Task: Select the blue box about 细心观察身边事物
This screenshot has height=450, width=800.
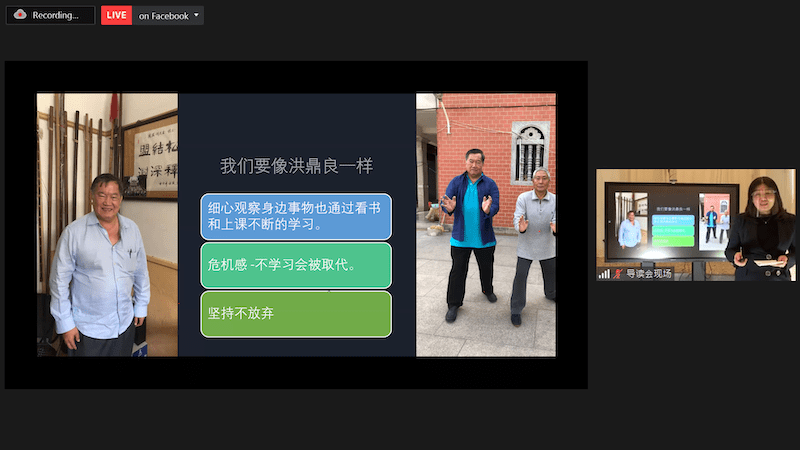Action: point(296,216)
